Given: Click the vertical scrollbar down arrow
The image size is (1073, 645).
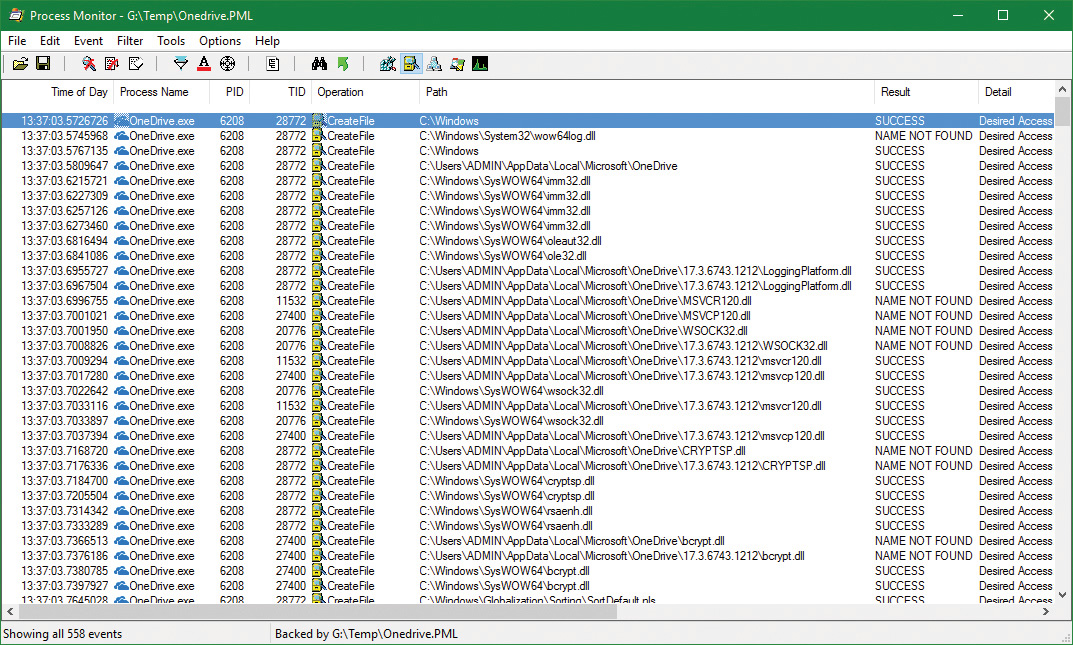Looking at the screenshot, I should 1063,594.
